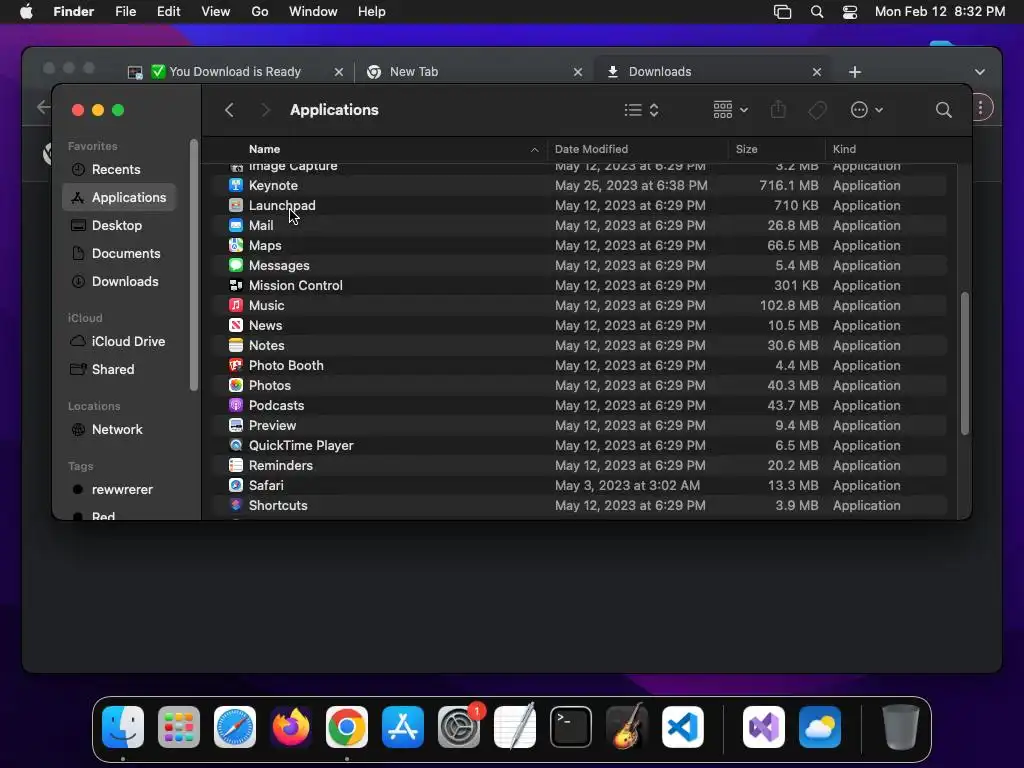Click the Photos app icon in list
Viewport: 1024px width, 768px height.
point(236,385)
